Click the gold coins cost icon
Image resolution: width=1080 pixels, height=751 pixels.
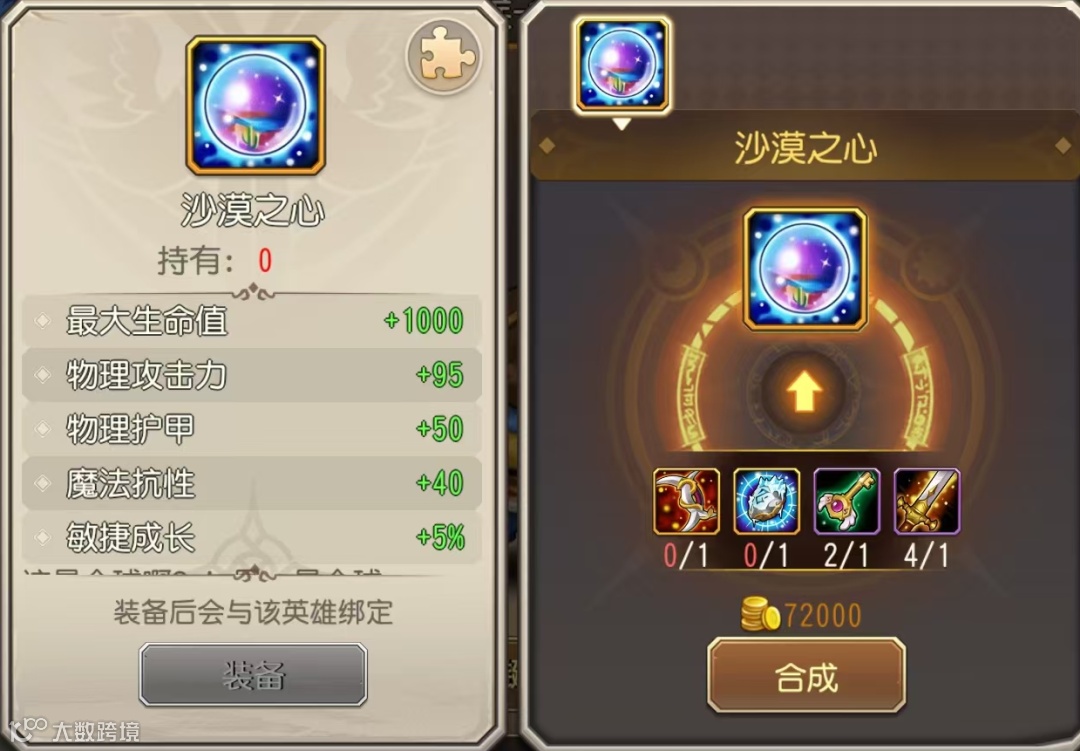click(x=760, y=615)
